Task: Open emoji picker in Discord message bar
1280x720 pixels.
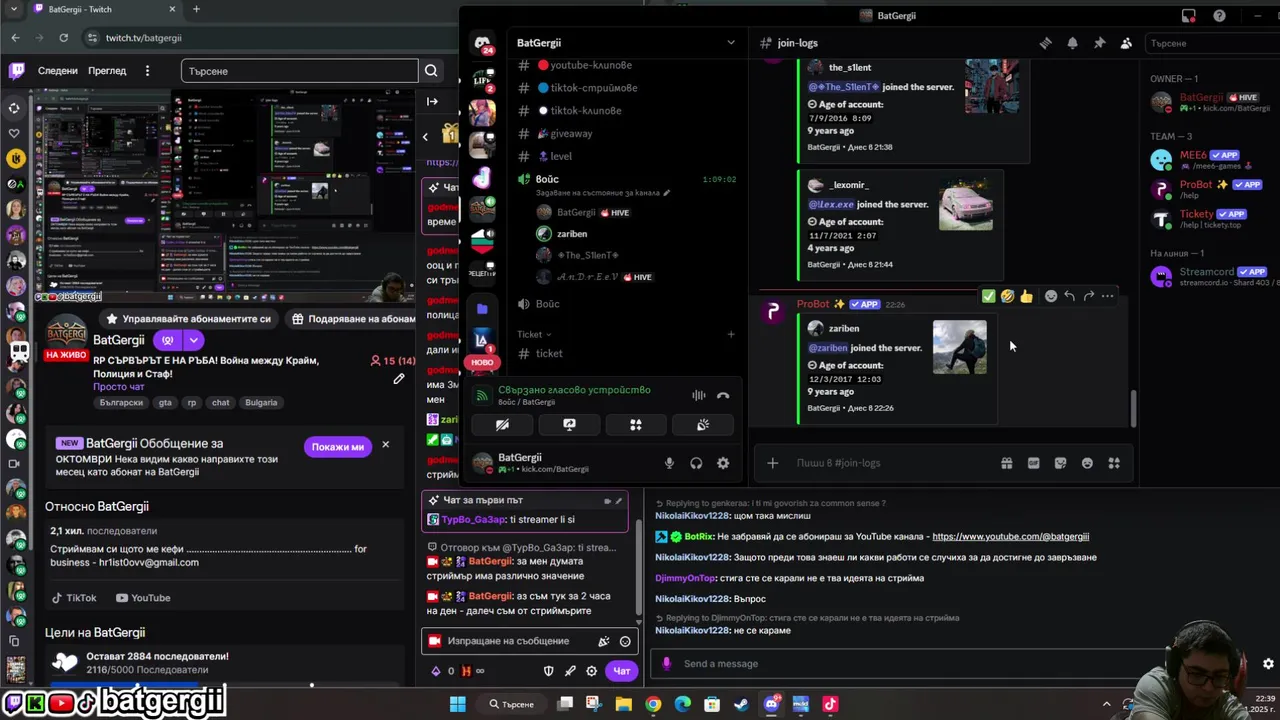Action: [x=1087, y=463]
